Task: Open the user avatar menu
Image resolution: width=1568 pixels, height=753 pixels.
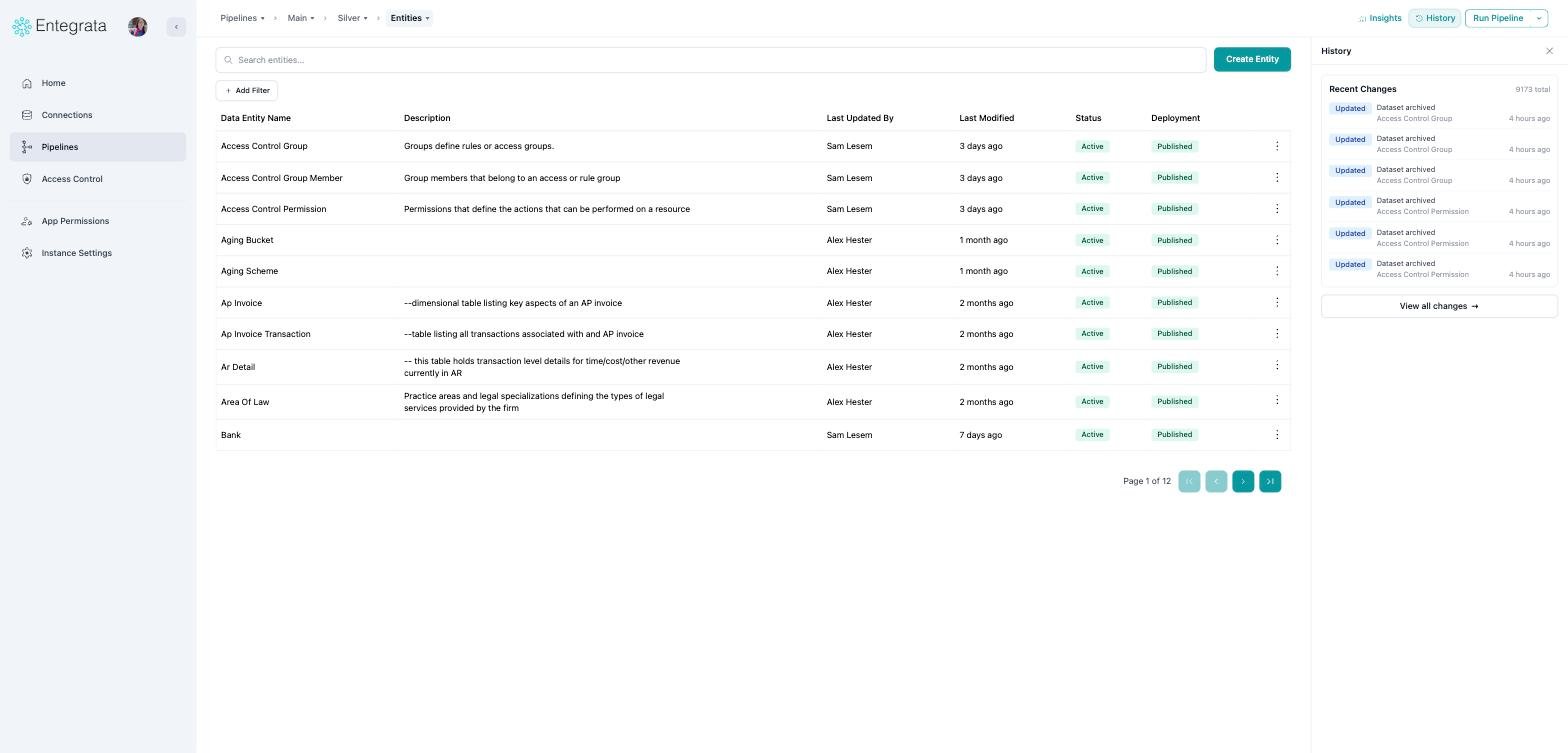Action: [x=138, y=27]
